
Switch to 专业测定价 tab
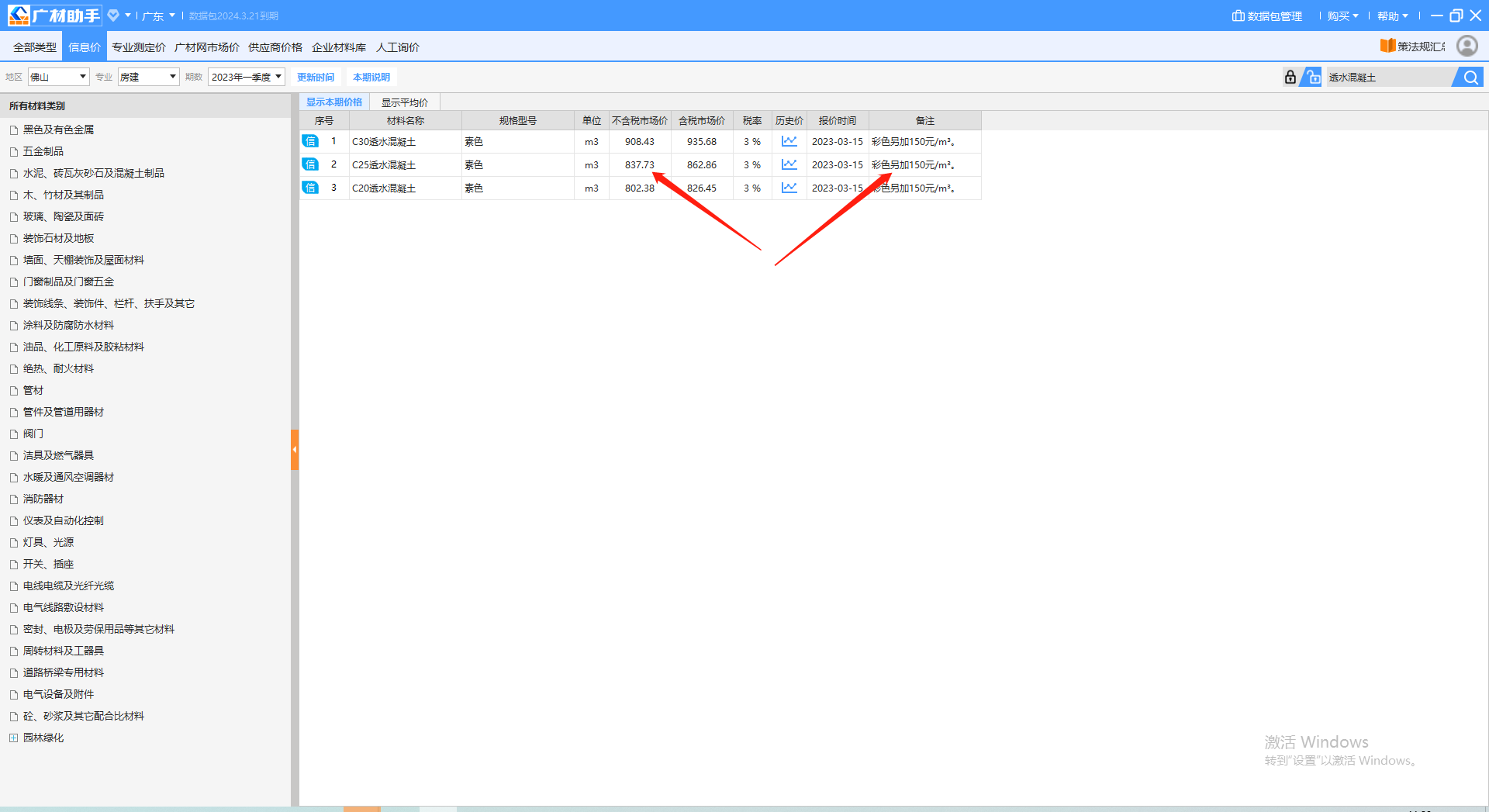tap(139, 47)
